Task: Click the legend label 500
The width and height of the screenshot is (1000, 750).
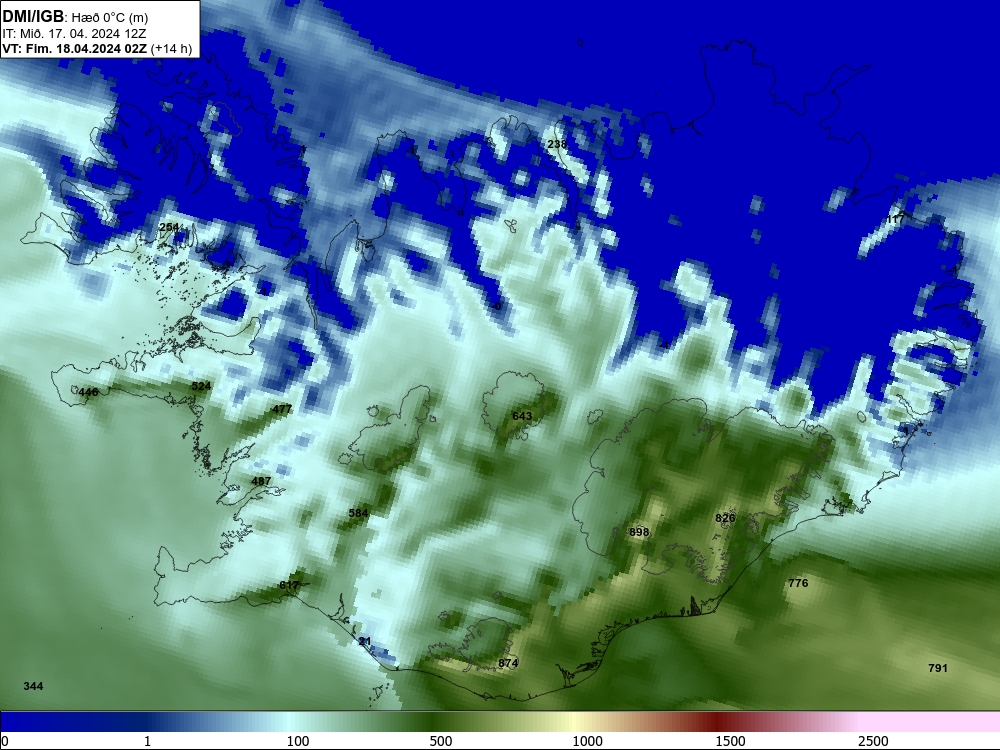Action: pyautogui.click(x=441, y=741)
